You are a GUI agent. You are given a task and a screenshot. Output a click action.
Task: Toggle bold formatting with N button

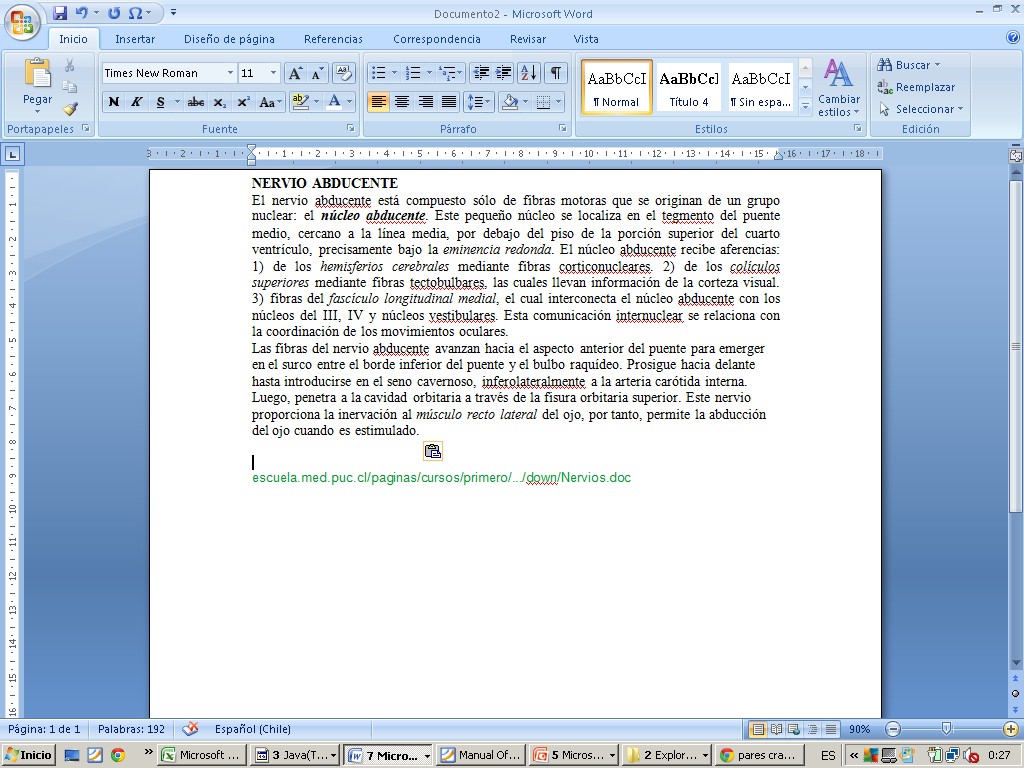(x=114, y=102)
